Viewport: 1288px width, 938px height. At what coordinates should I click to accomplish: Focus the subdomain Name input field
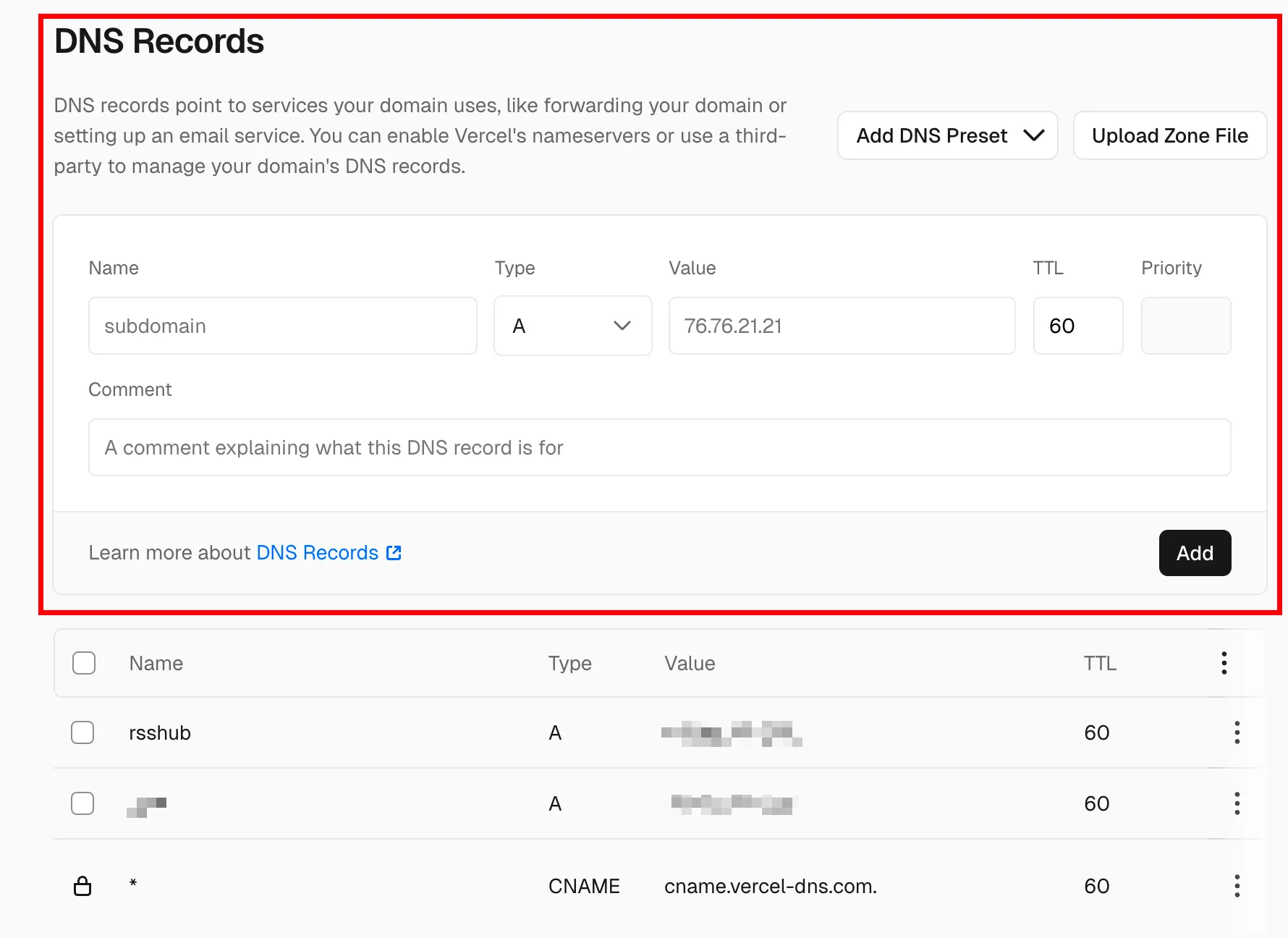click(282, 326)
